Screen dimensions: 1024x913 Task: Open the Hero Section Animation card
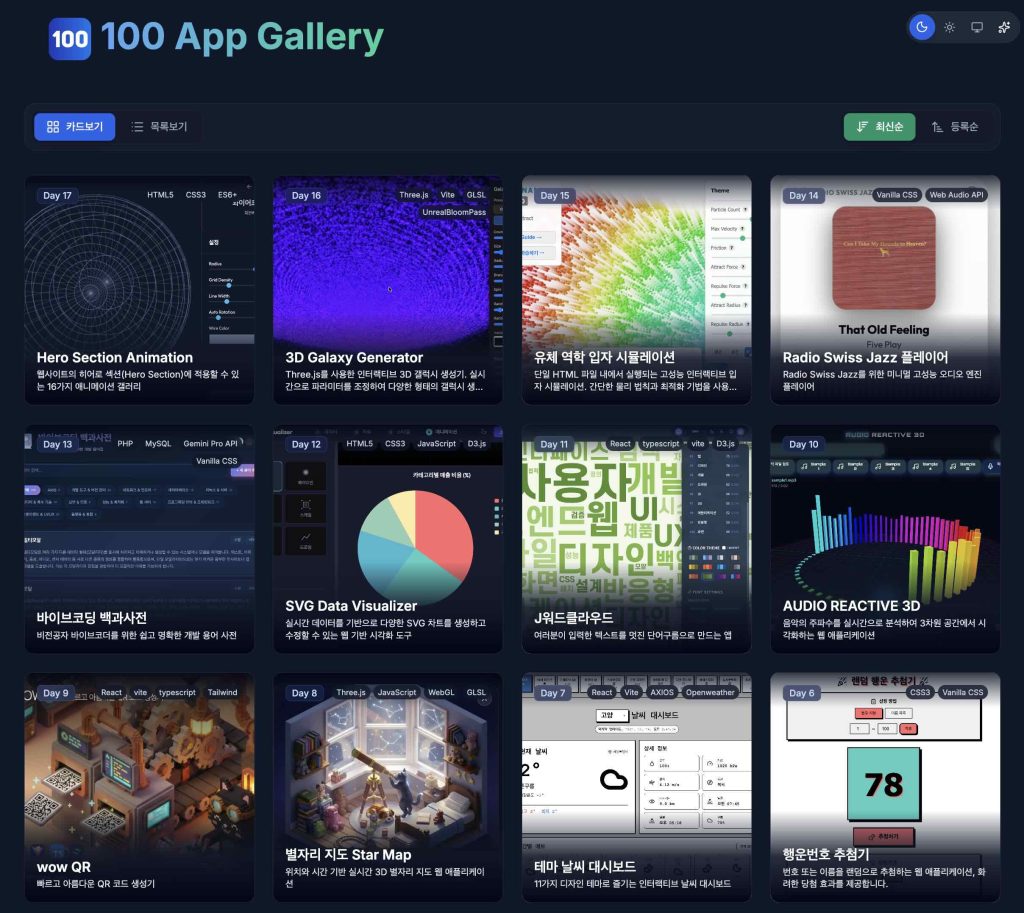coord(139,290)
